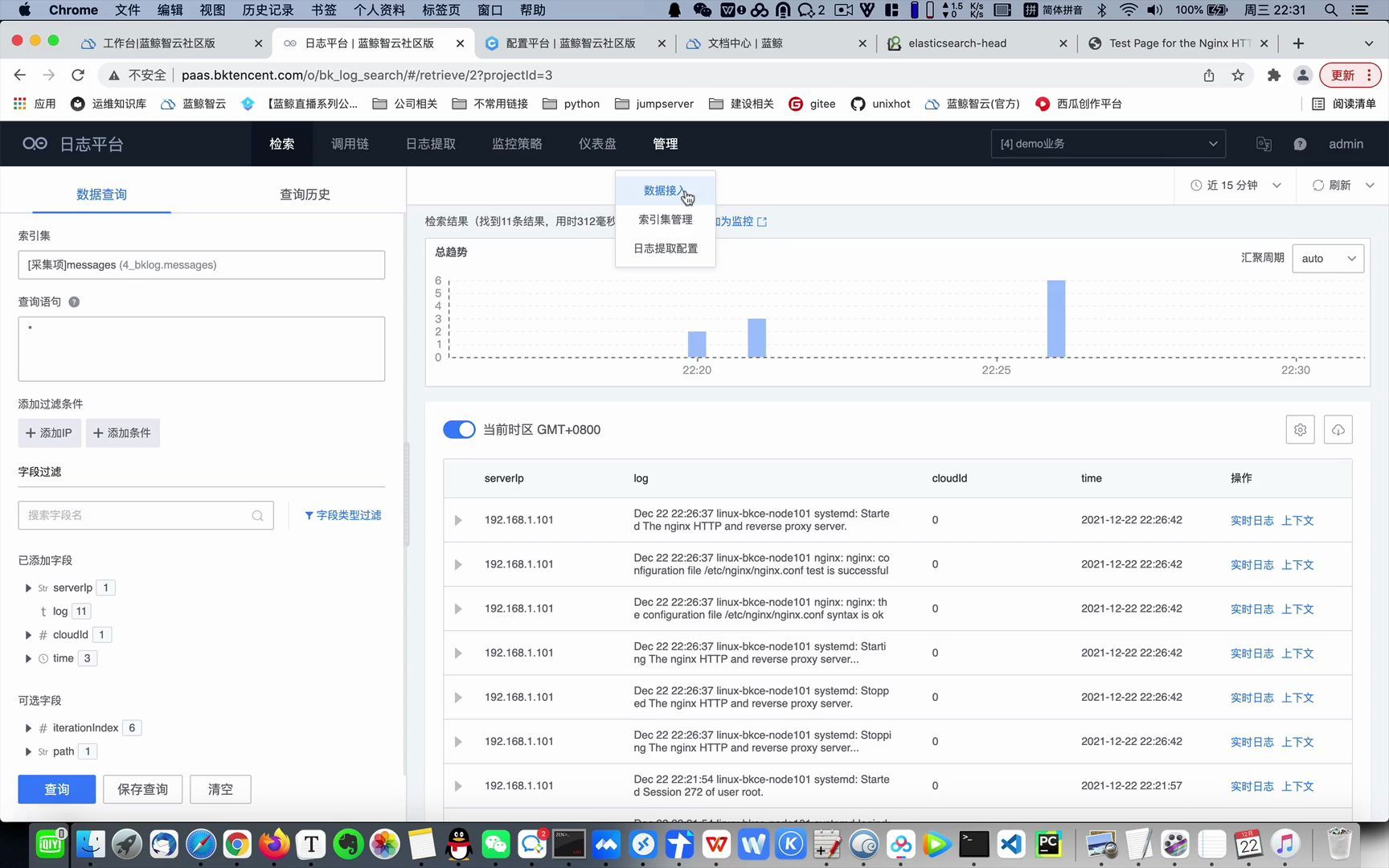1389x868 pixels.
Task: Switch to the 数据查询 tab
Action: [101, 194]
